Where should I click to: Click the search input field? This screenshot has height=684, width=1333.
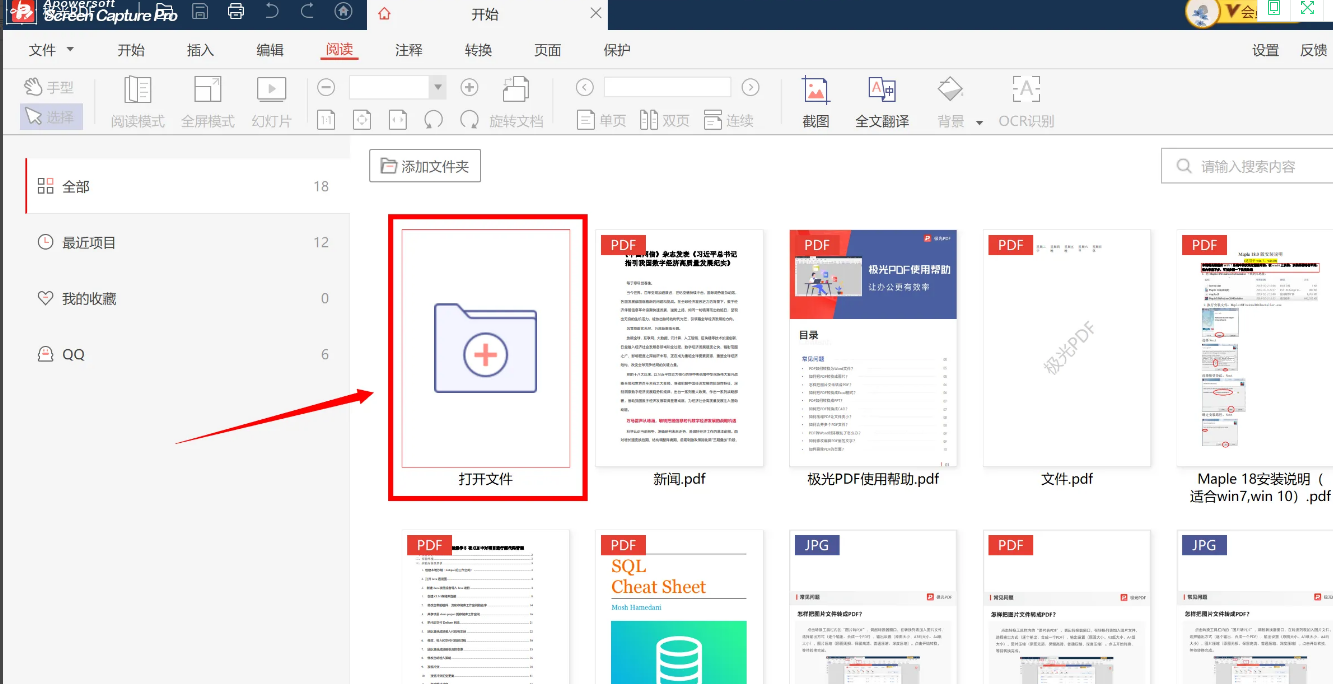pos(1256,166)
